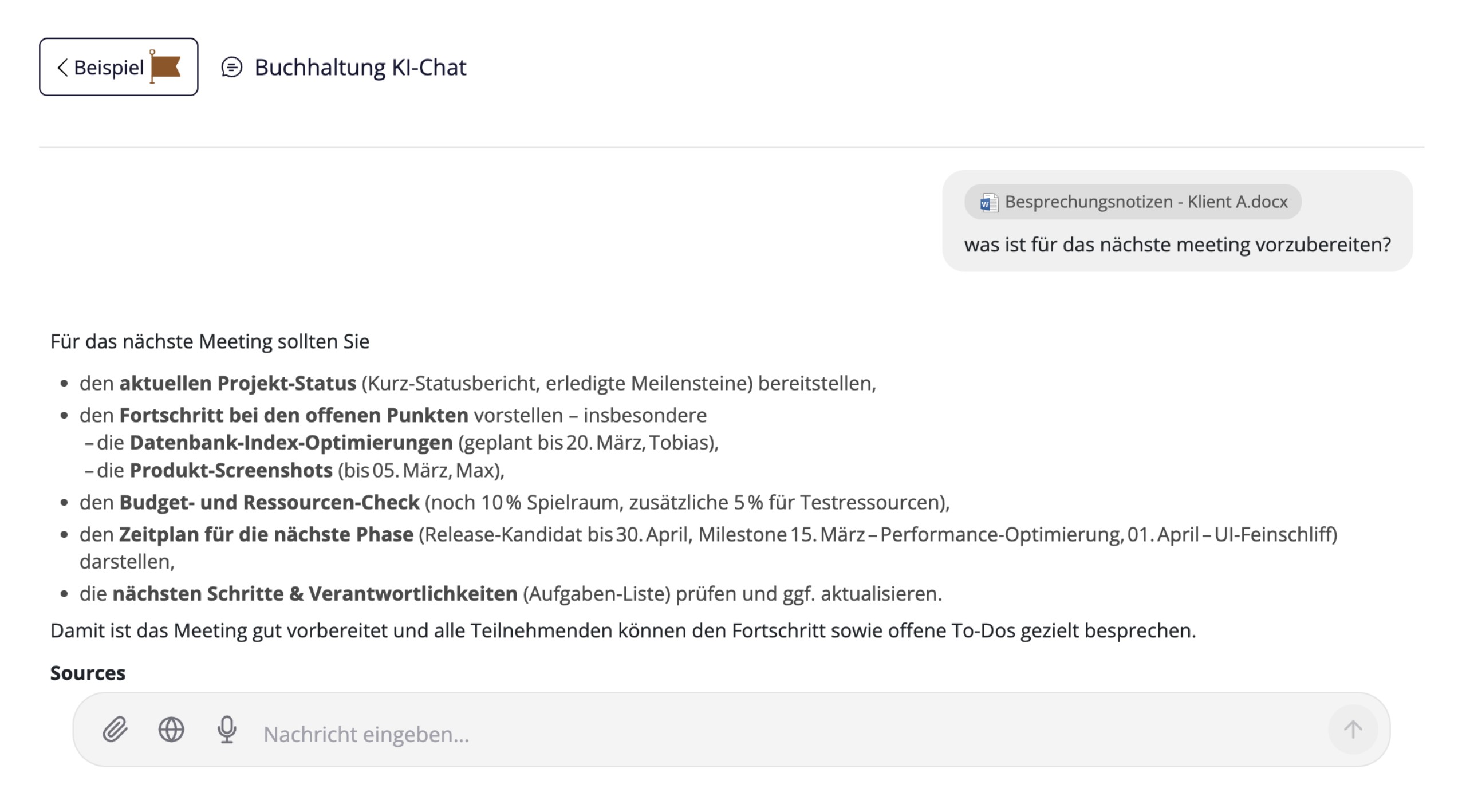Click bold text Produkt-Screenshots
This screenshot has width=1466, height=812.
(x=231, y=471)
